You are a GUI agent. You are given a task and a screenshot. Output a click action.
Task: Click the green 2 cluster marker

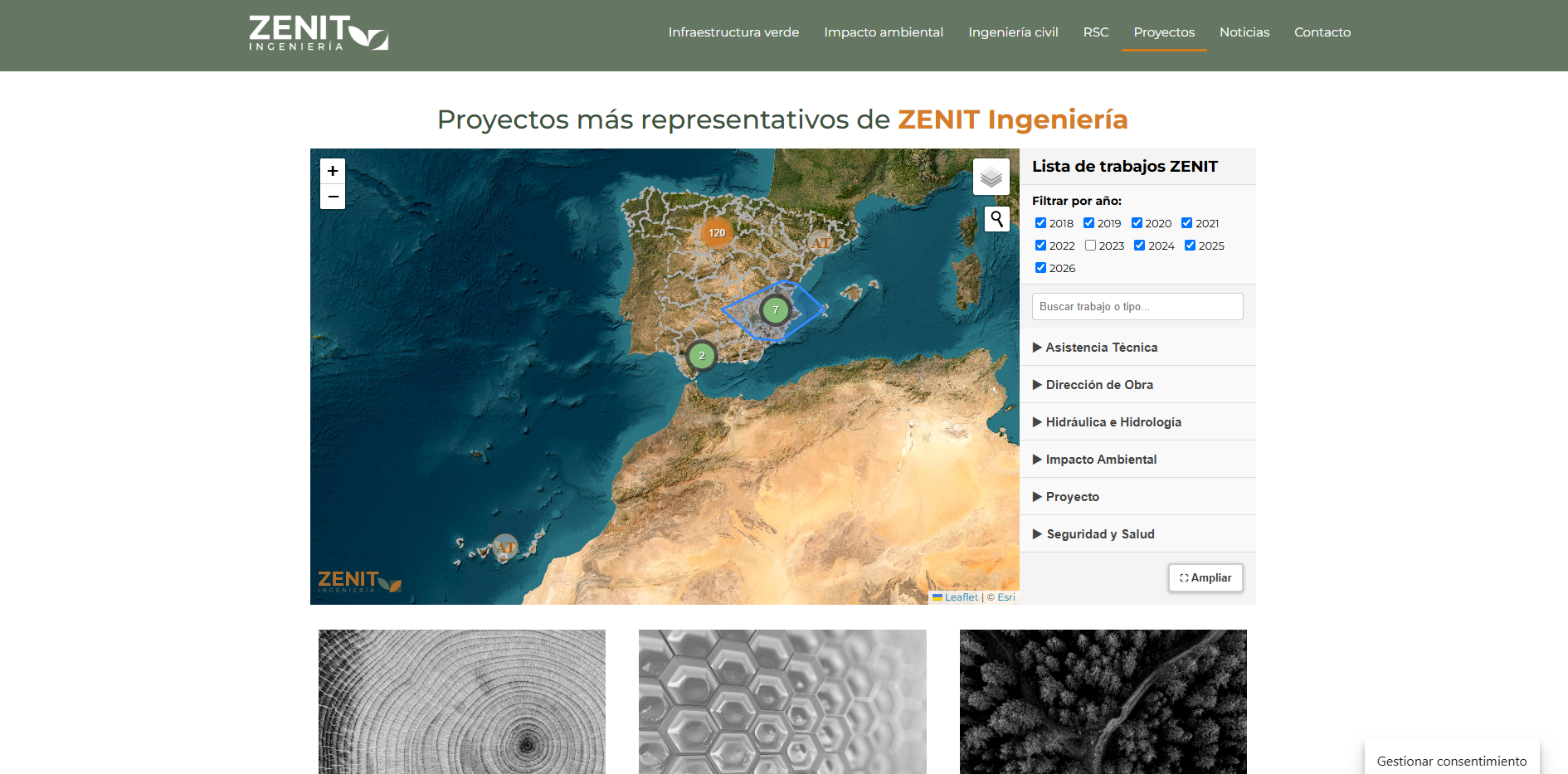point(702,356)
